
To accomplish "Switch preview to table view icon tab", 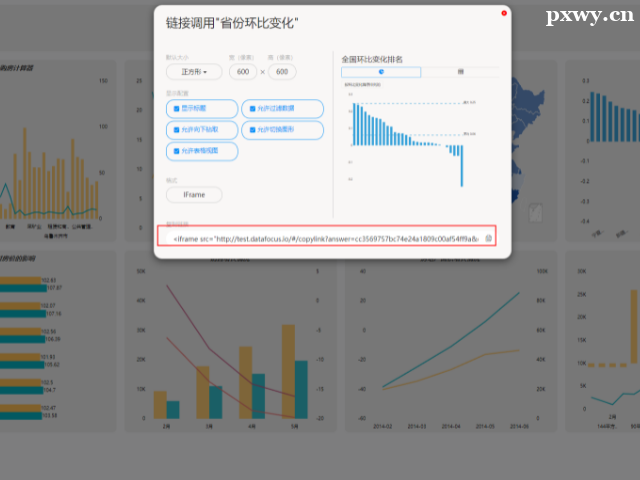I will click(460, 73).
